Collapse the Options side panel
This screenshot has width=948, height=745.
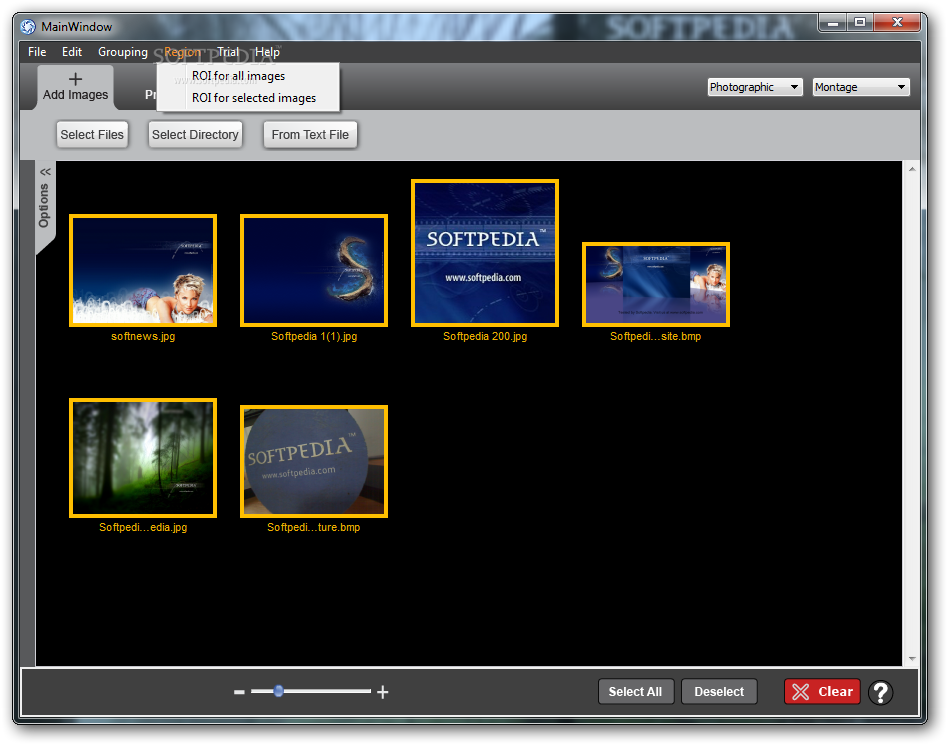(x=45, y=172)
